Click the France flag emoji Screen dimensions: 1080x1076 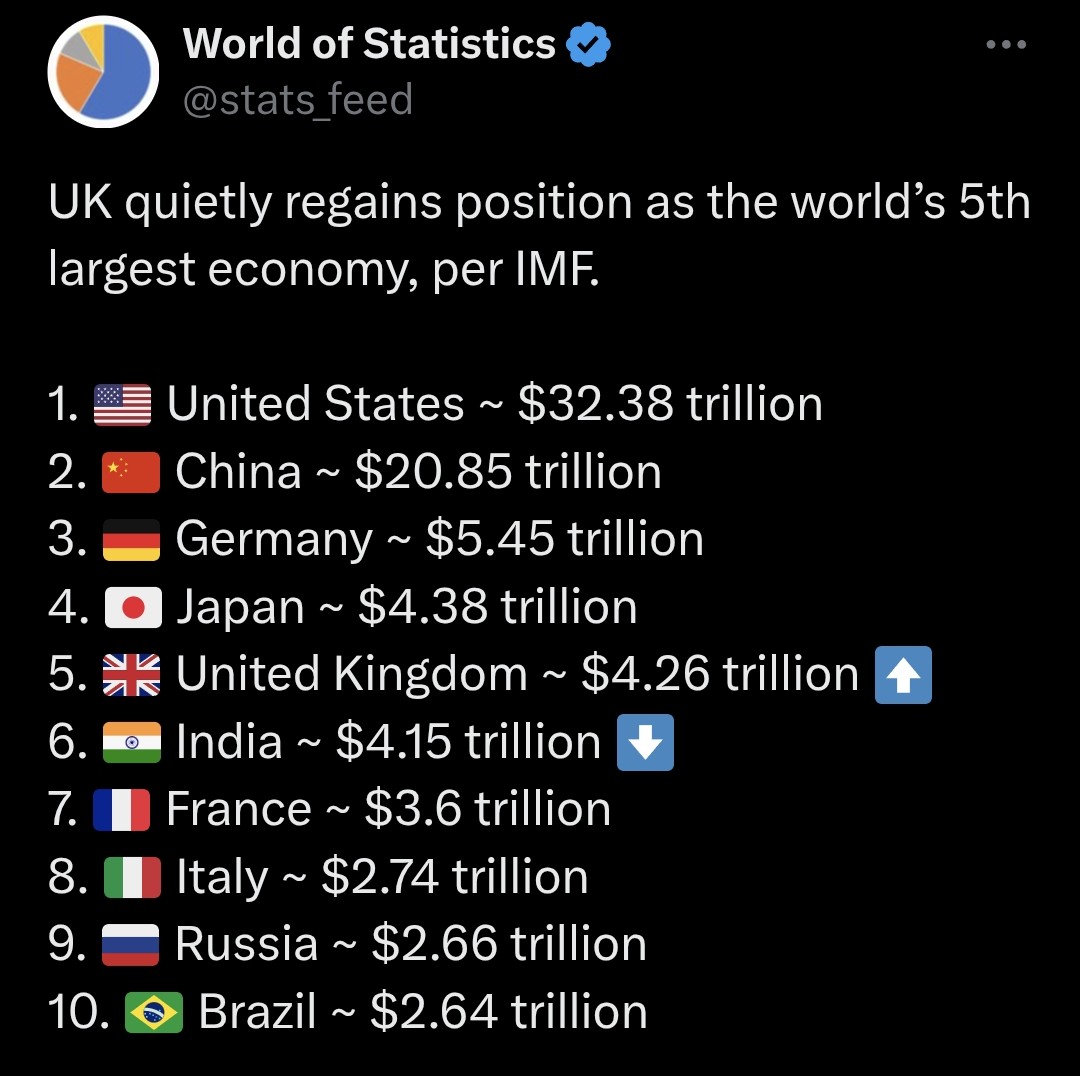pos(122,809)
